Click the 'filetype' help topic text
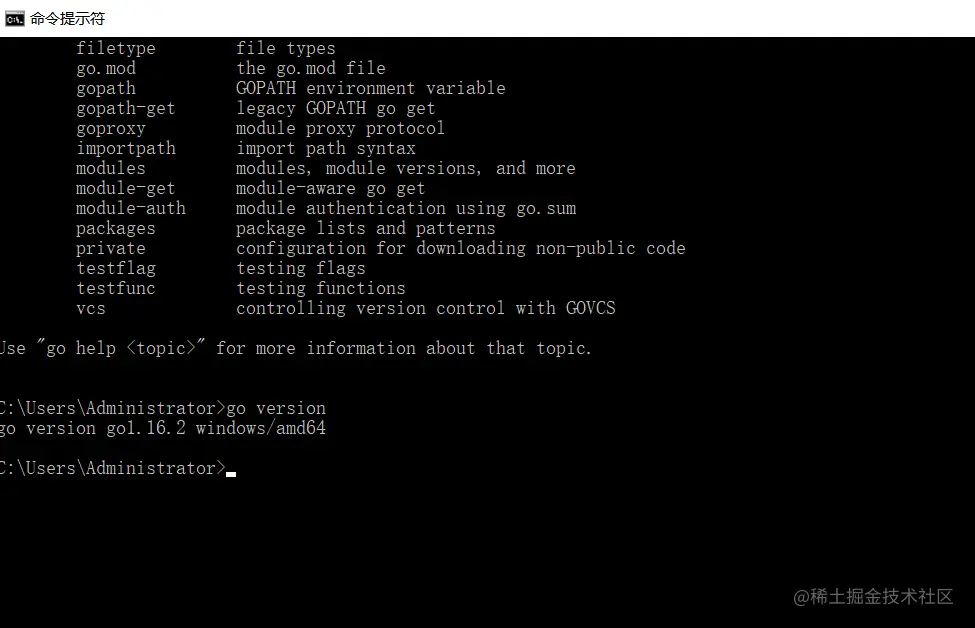Image resolution: width=975 pixels, height=628 pixels. (x=115, y=48)
